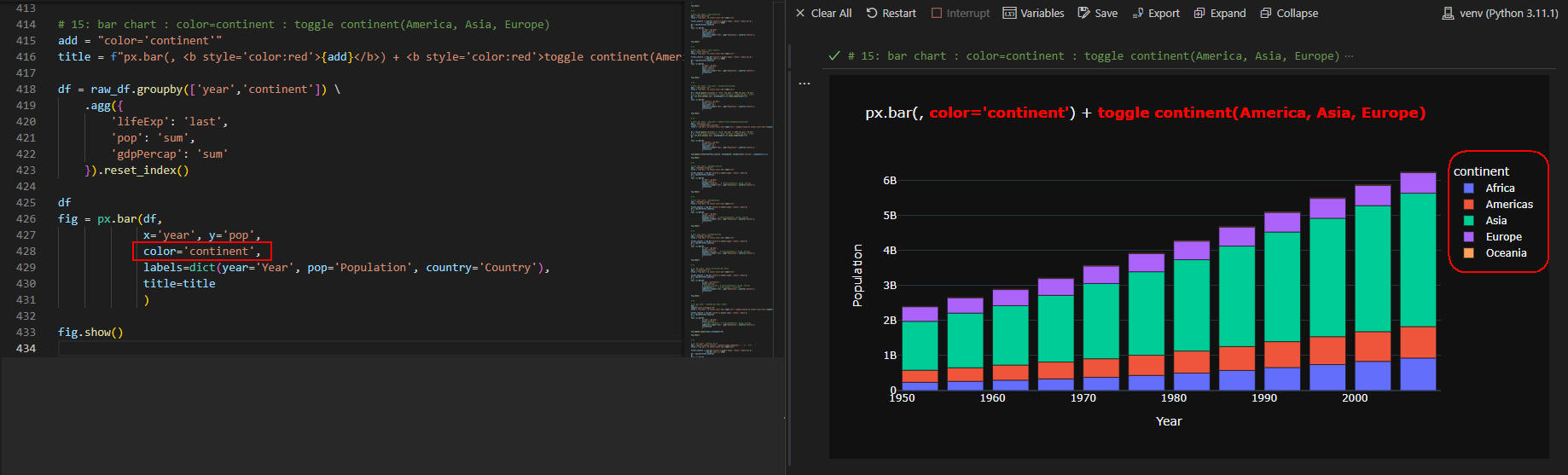Open the Variables viewer
1568x475 pixels.
[x=1033, y=13]
